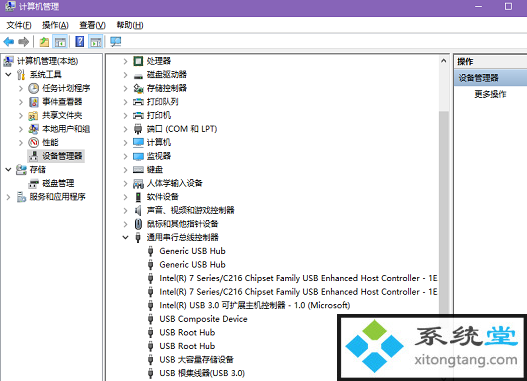The image size is (527, 381).
Task: Collapse the 系统工具 tree node
Action: tap(8, 75)
